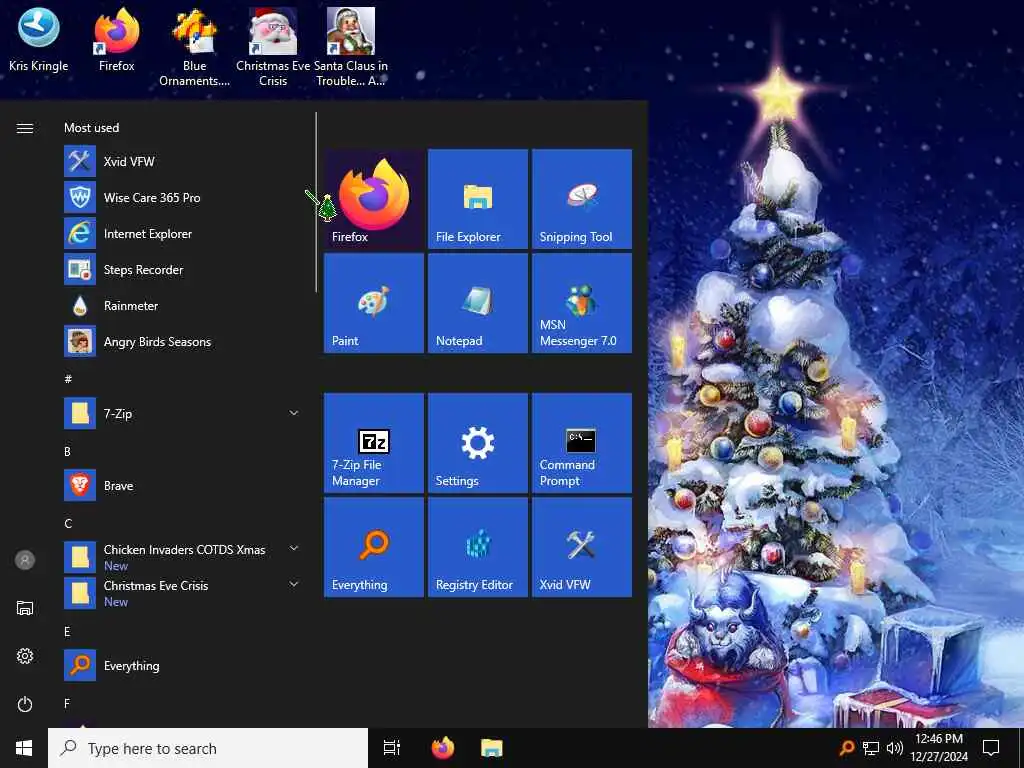This screenshot has height=768, width=1024.
Task: Open the volume speaker tray icon
Action: [x=894, y=748]
